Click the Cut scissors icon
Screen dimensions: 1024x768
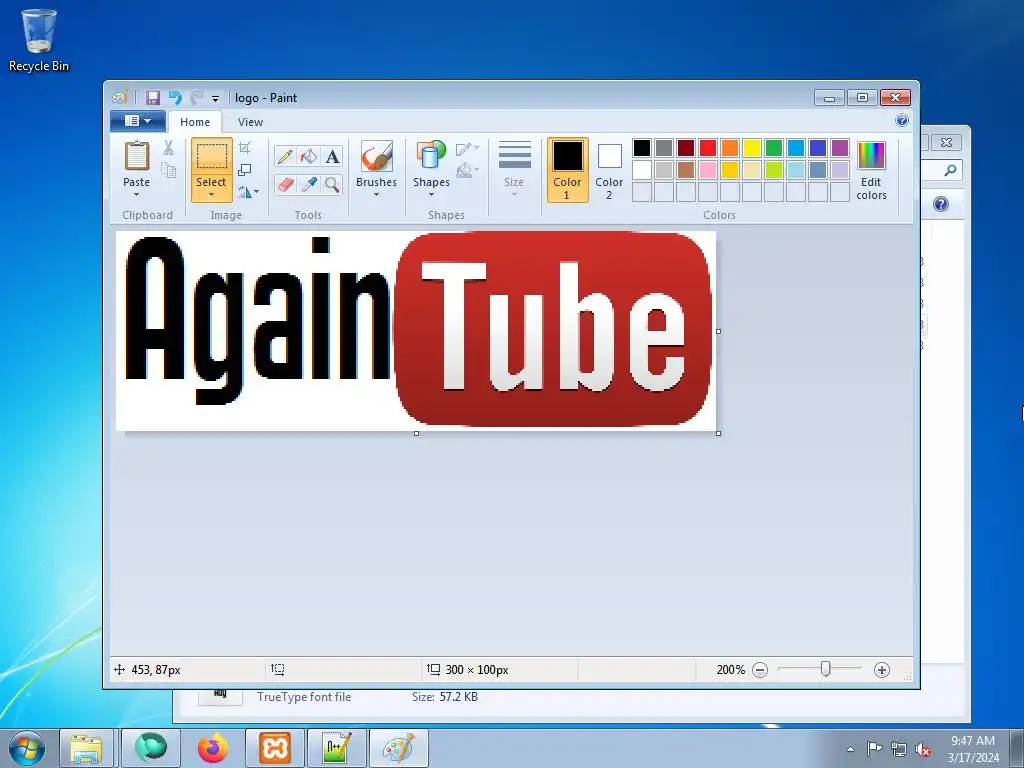168,148
